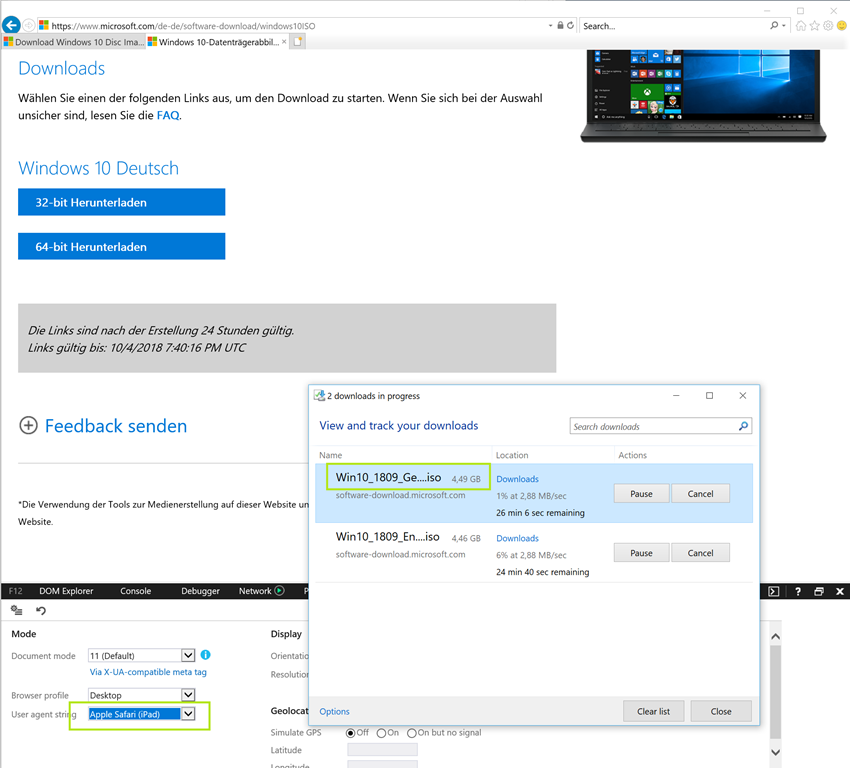
Task: Open the Document mode dropdown
Action: coord(188,656)
